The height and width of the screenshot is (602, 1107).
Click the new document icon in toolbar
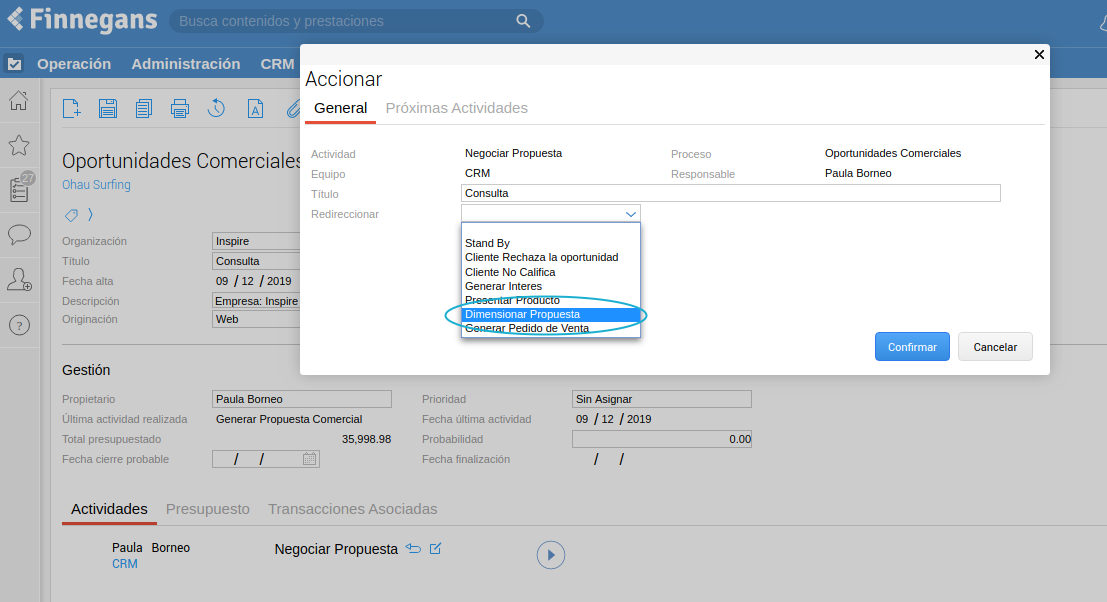71,109
